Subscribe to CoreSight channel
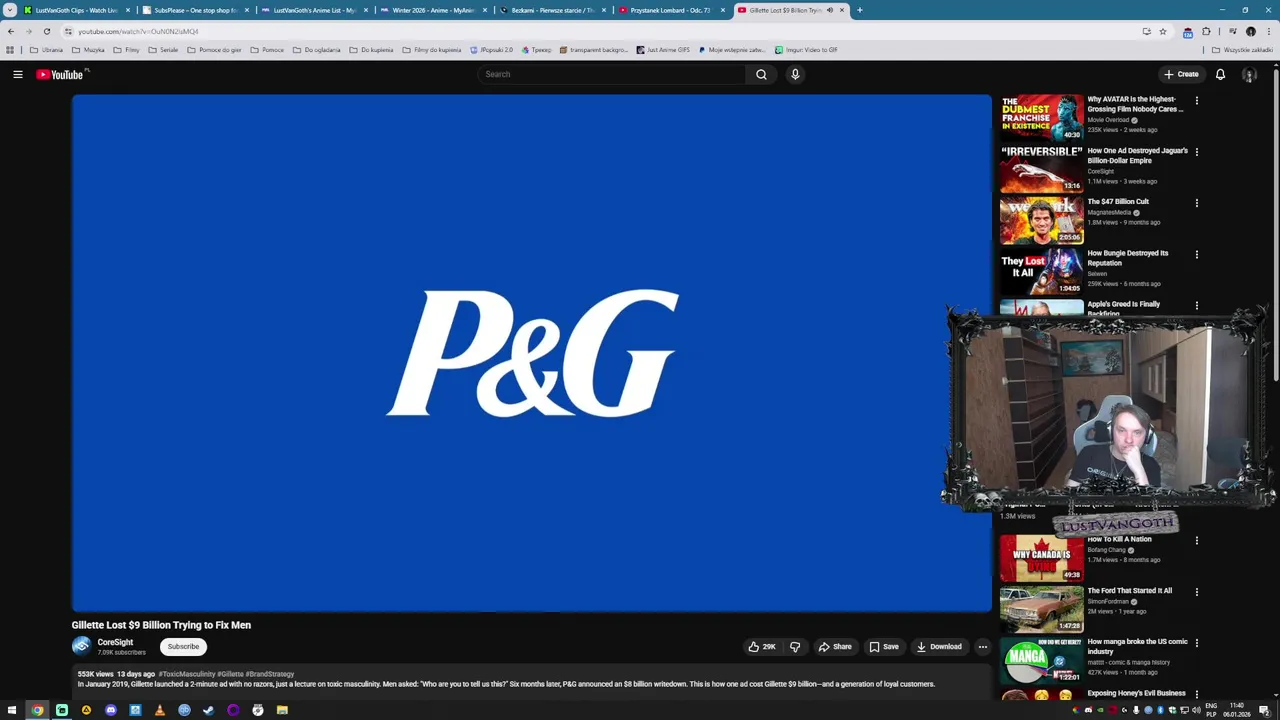 (183, 647)
